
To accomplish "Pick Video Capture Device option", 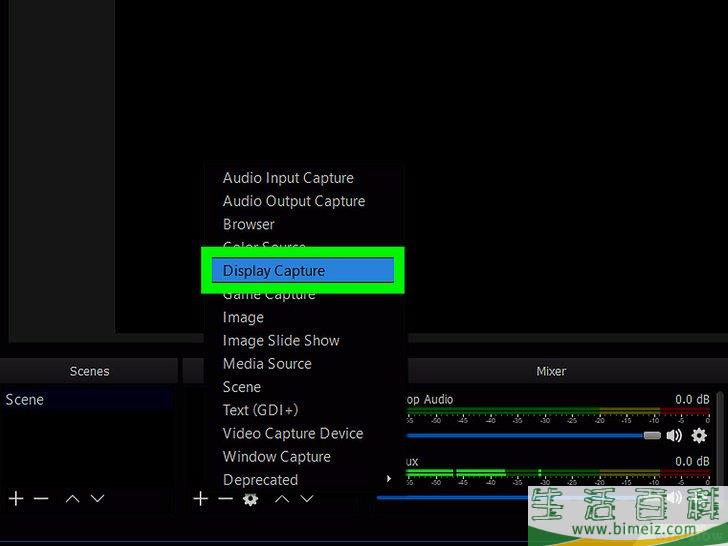I will pos(292,434).
